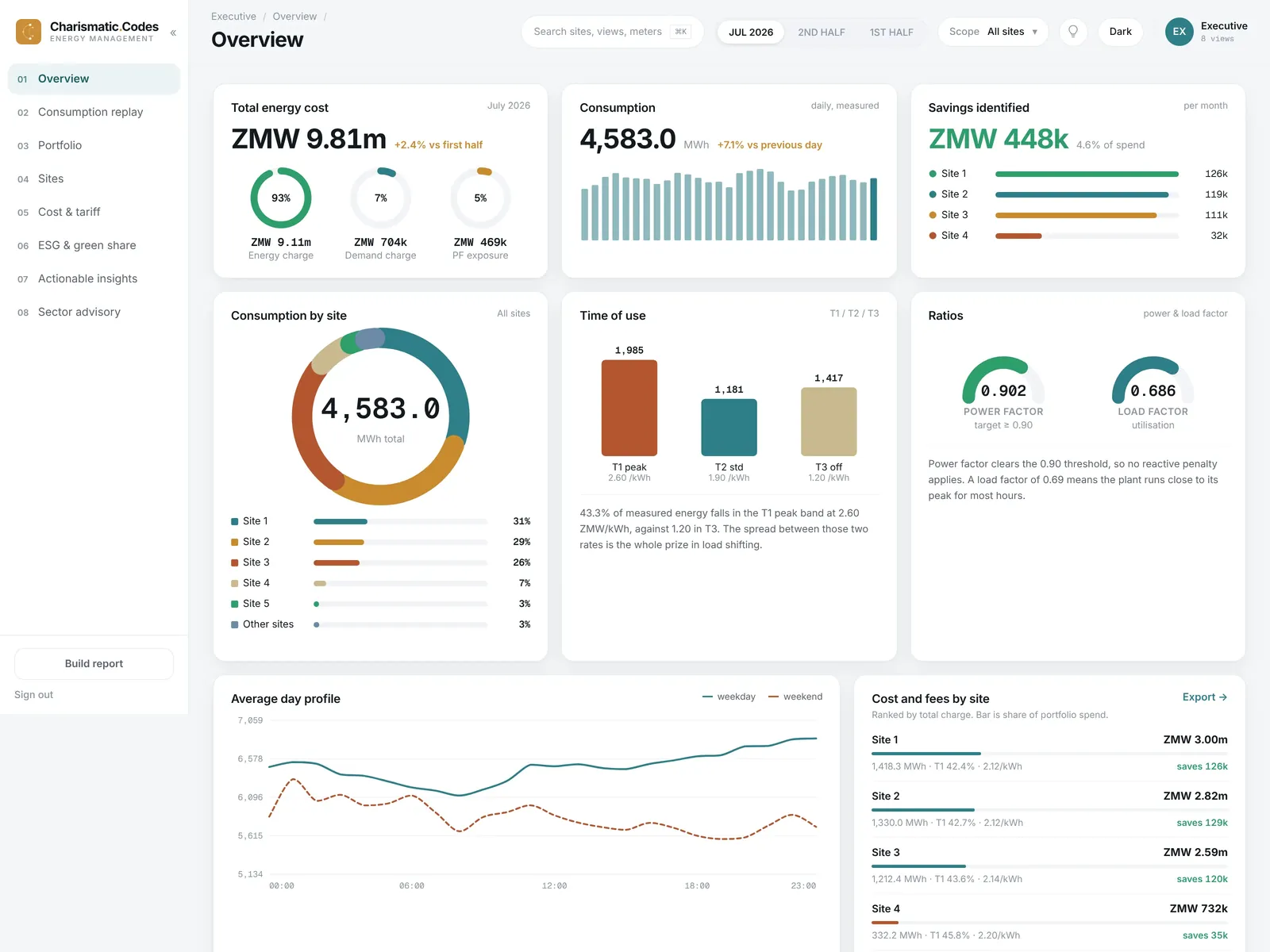Switch to the 2ND HALF period
The width and height of the screenshot is (1270, 952).
pos(822,33)
